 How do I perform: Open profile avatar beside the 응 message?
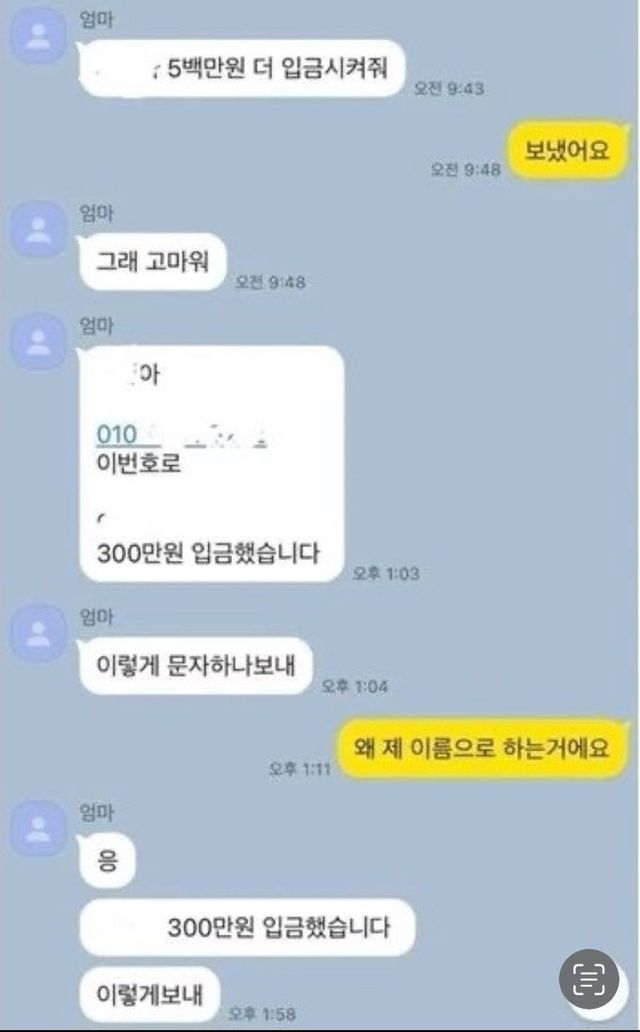pyautogui.click(x=39, y=829)
